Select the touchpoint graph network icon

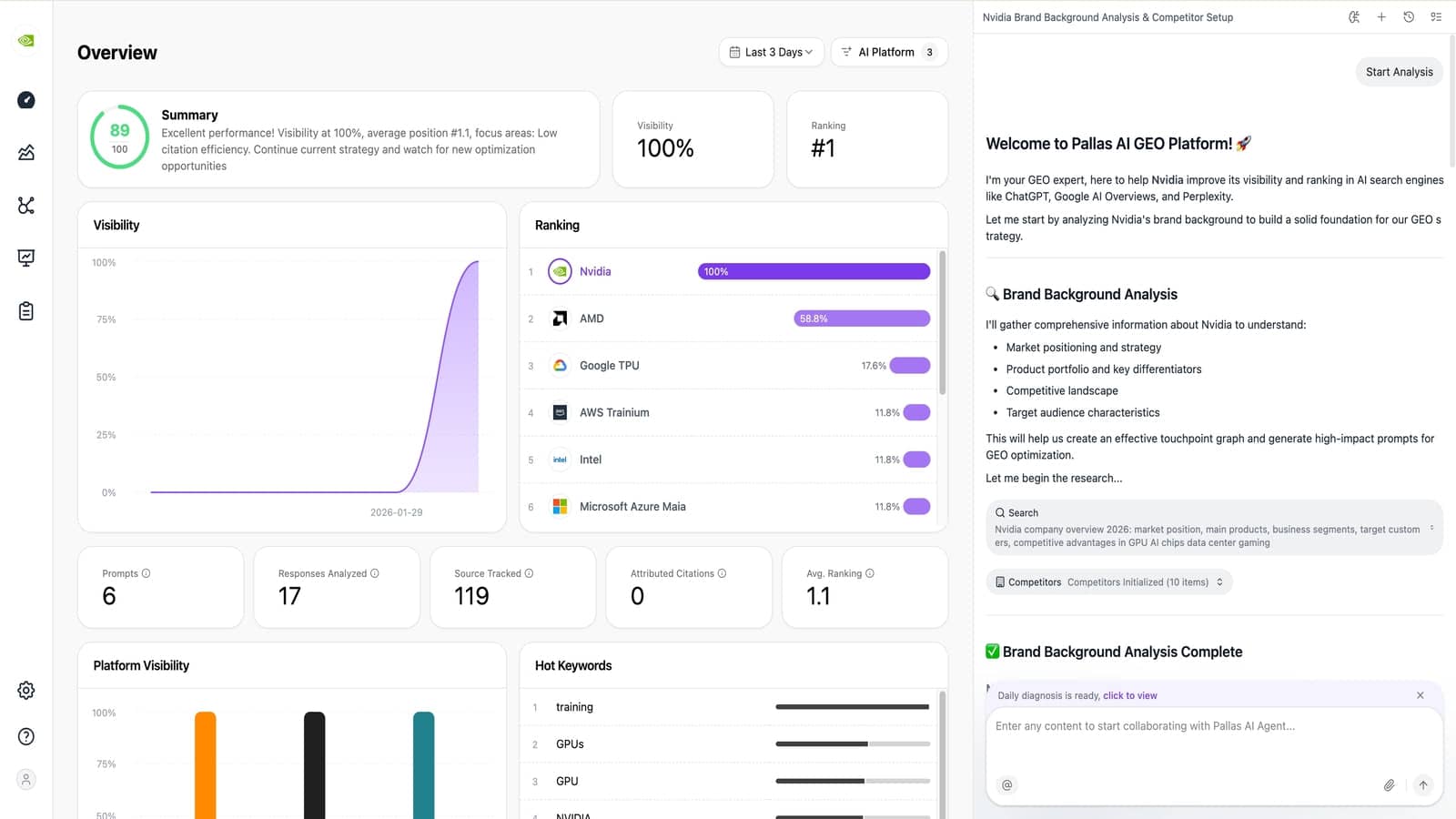click(x=25, y=206)
